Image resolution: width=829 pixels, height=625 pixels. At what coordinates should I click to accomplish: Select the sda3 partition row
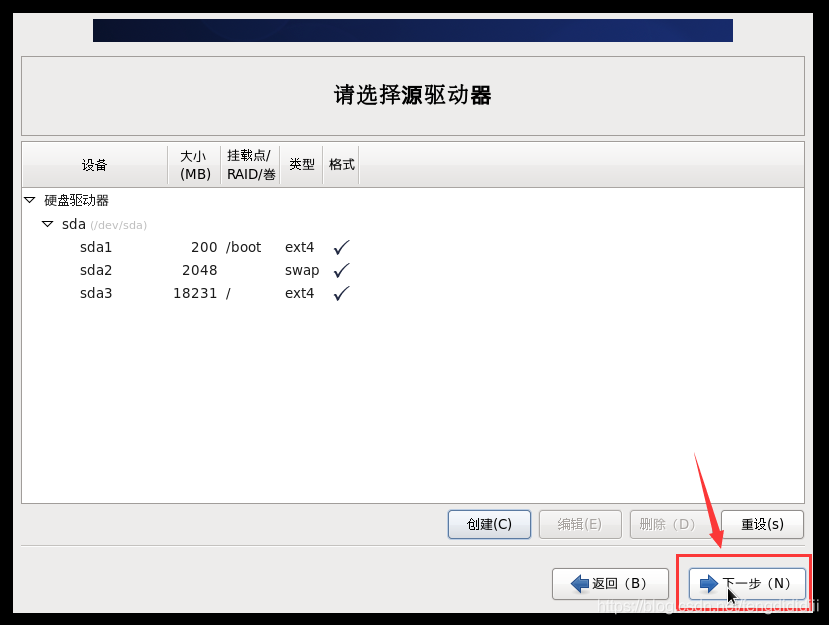coord(413,293)
